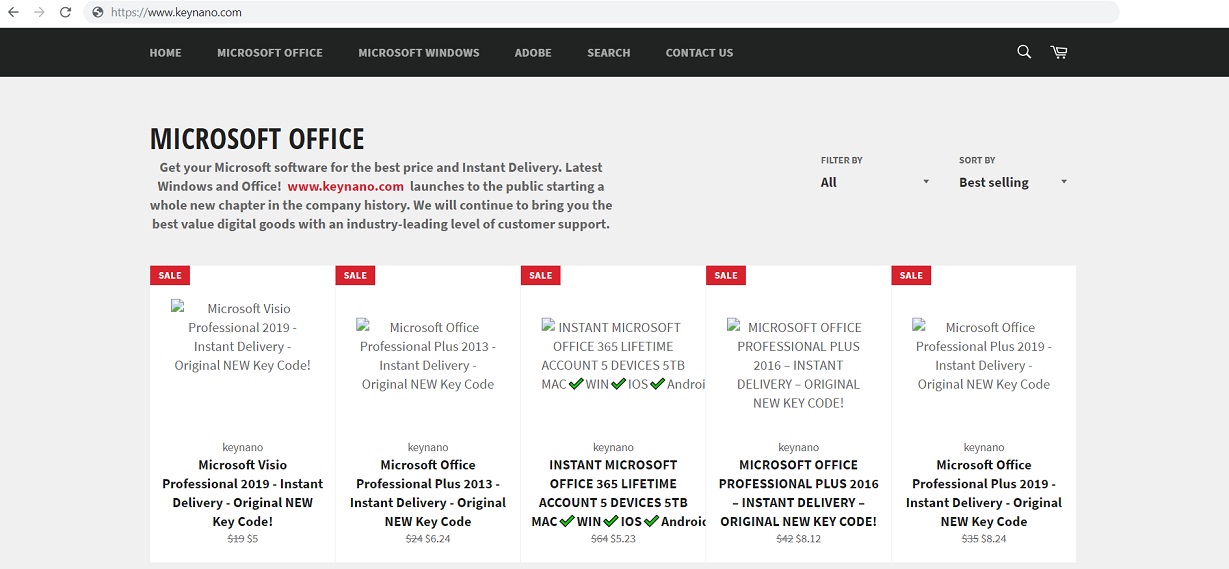This screenshot has width=1229, height=569.
Task: Click Office Professional Plus 2016 product image
Action: tap(798, 365)
